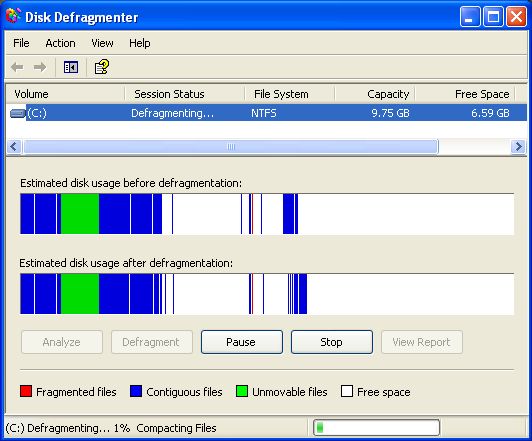The height and width of the screenshot is (441, 532).
Task: Click the 'Fragmented files' legend label
Action: coord(76,392)
